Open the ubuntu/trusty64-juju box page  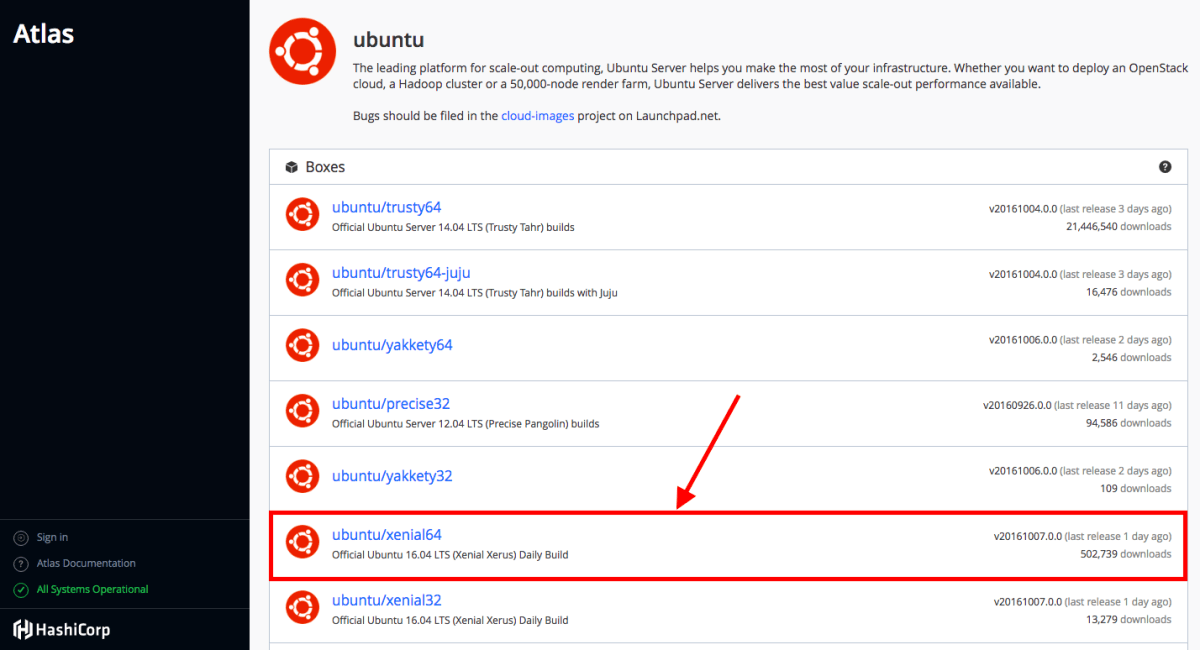(401, 273)
